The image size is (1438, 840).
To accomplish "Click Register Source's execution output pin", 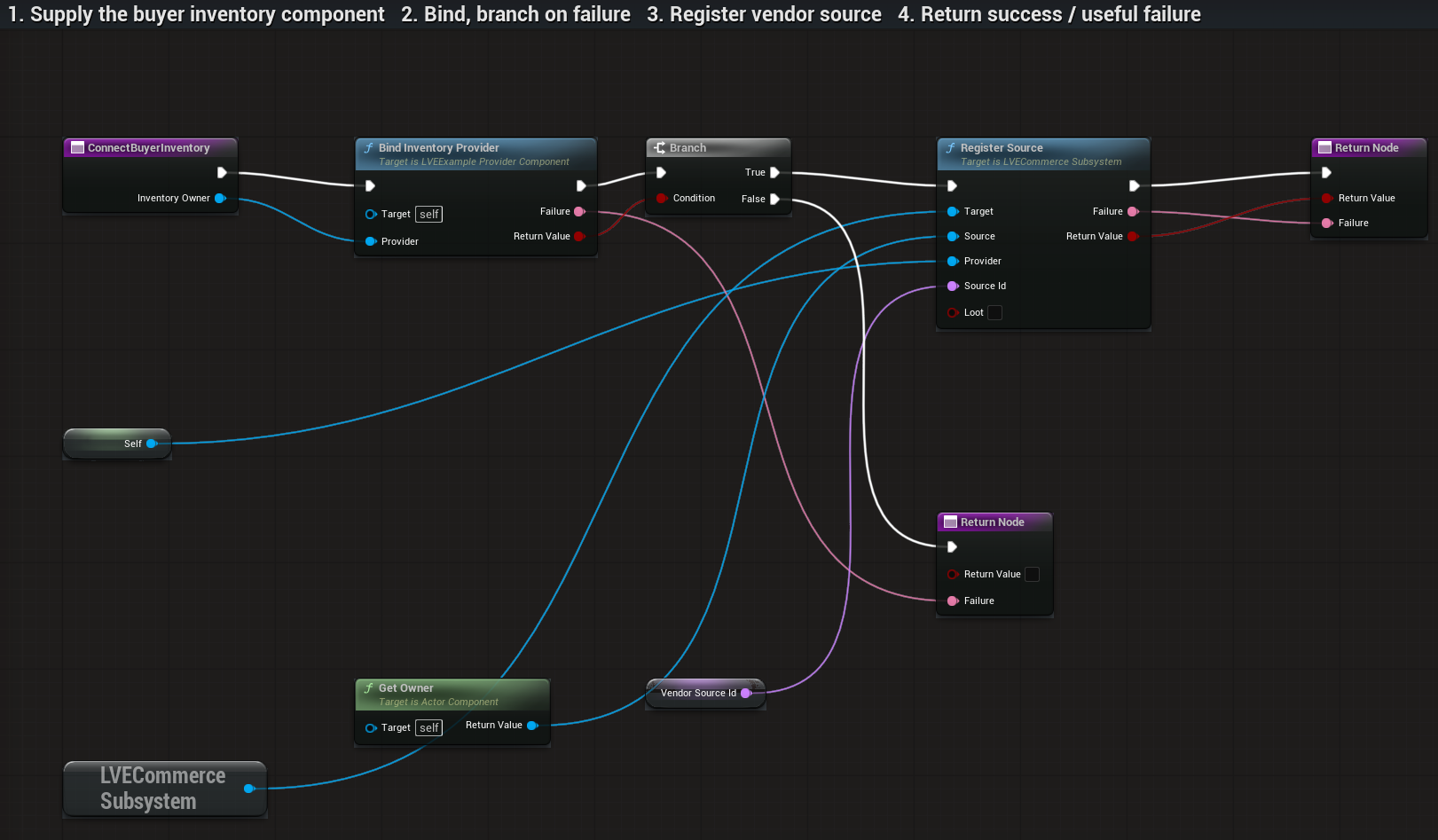I will (1134, 186).
